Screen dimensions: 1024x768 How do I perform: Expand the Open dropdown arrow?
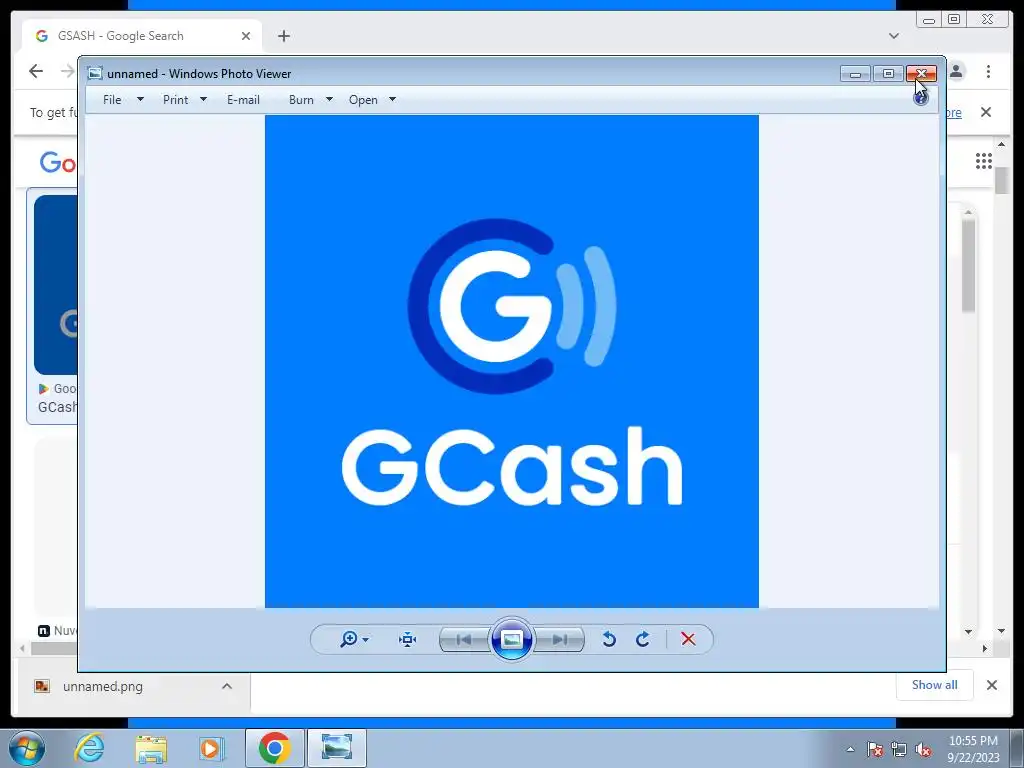point(392,99)
